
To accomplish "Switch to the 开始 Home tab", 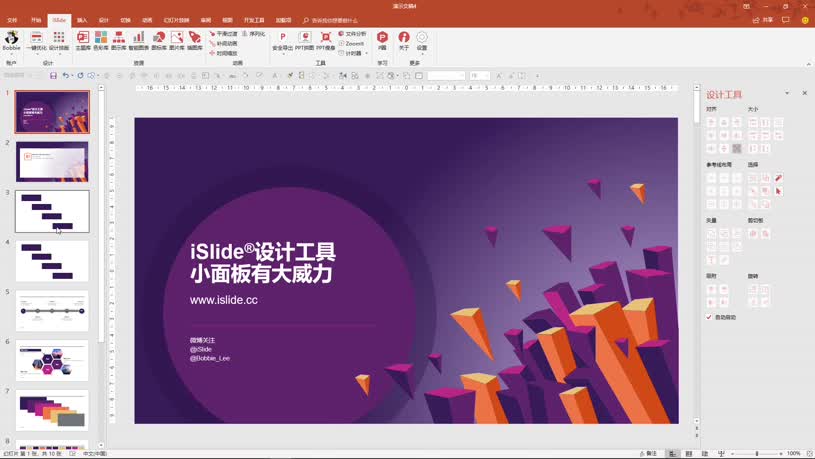I will coord(36,20).
